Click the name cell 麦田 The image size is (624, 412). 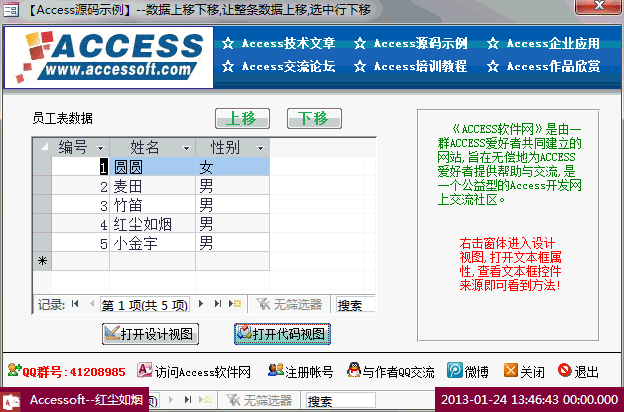pos(152,186)
